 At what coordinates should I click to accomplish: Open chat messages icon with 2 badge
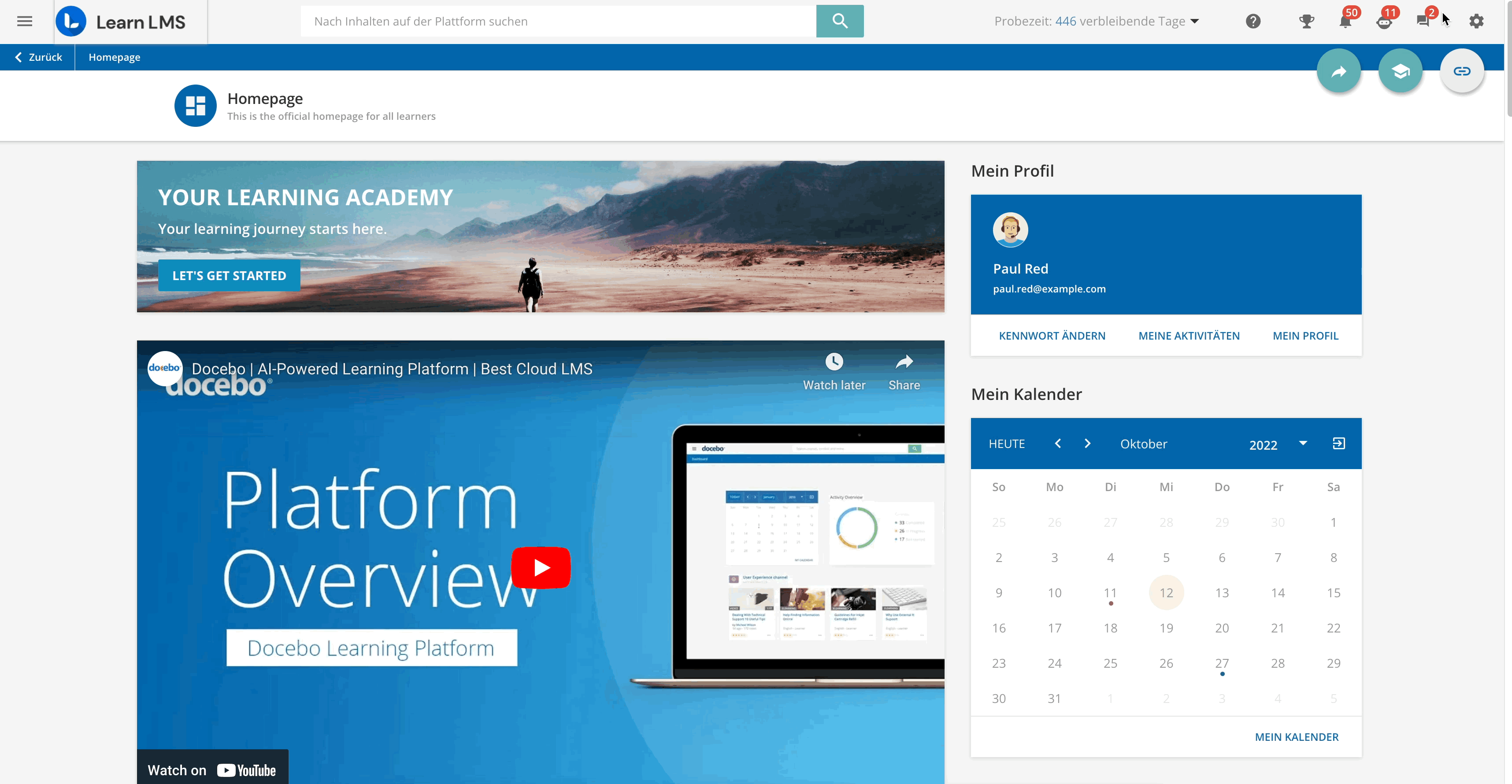pos(1423,21)
